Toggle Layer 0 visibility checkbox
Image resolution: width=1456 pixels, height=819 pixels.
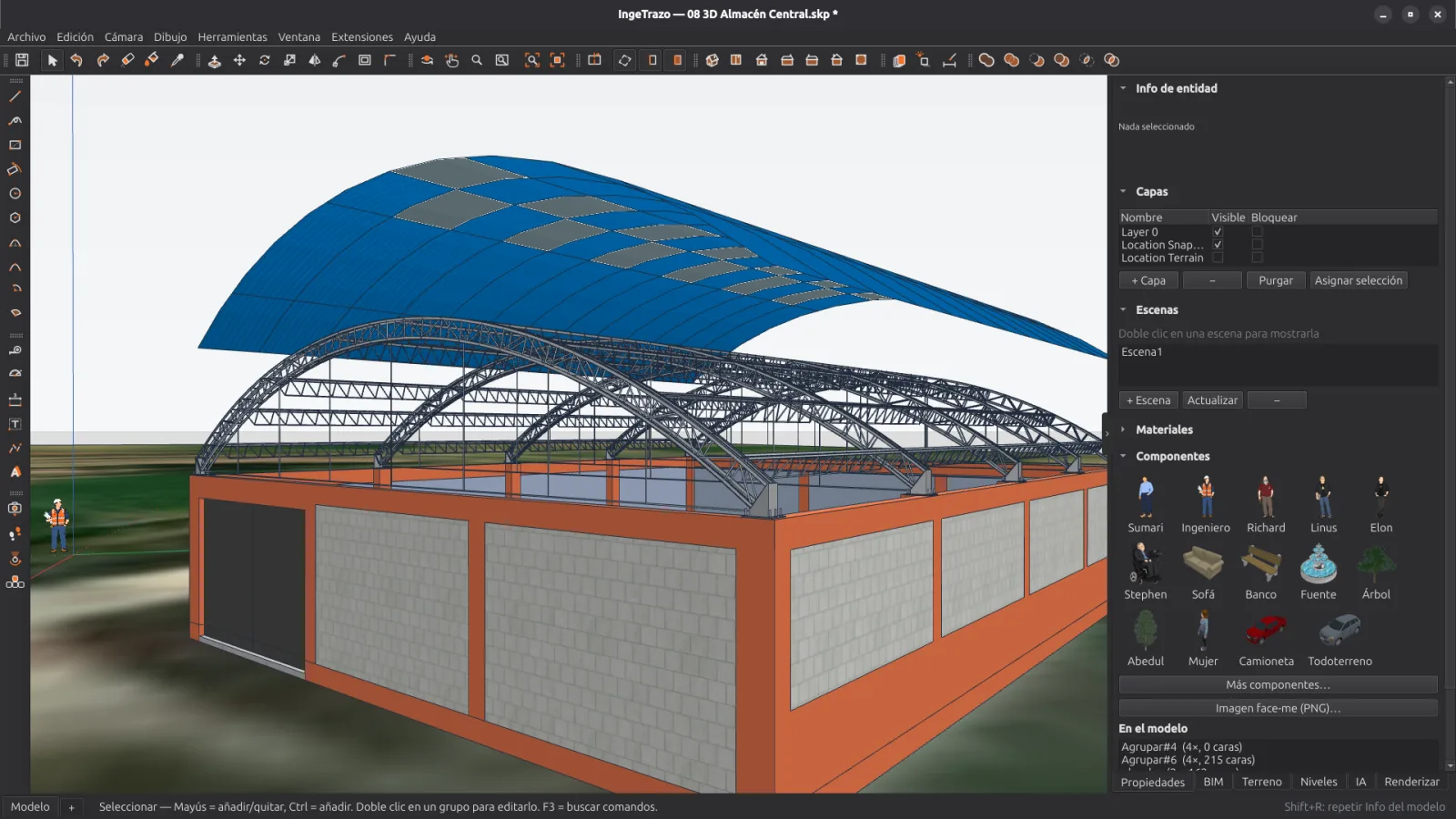[x=1218, y=232]
